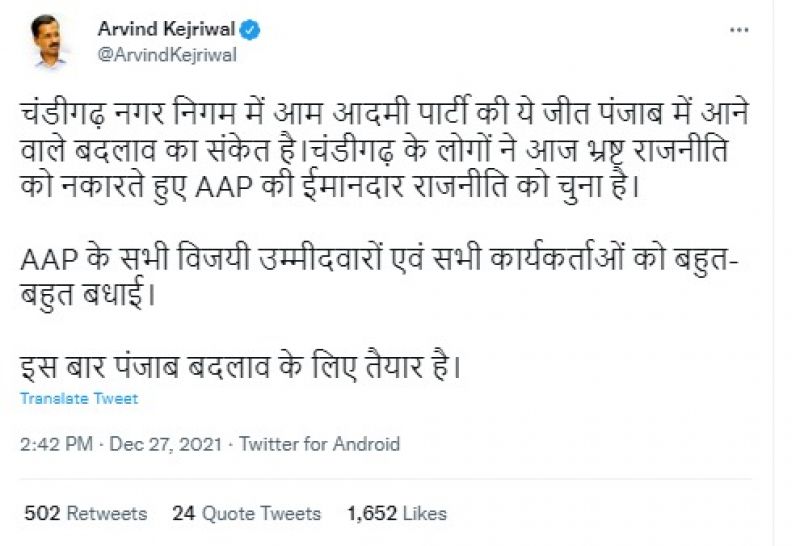This screenshot has height=546, width=800.
Task: Show the 1,652 Likes list
Action: pos(397,513)
